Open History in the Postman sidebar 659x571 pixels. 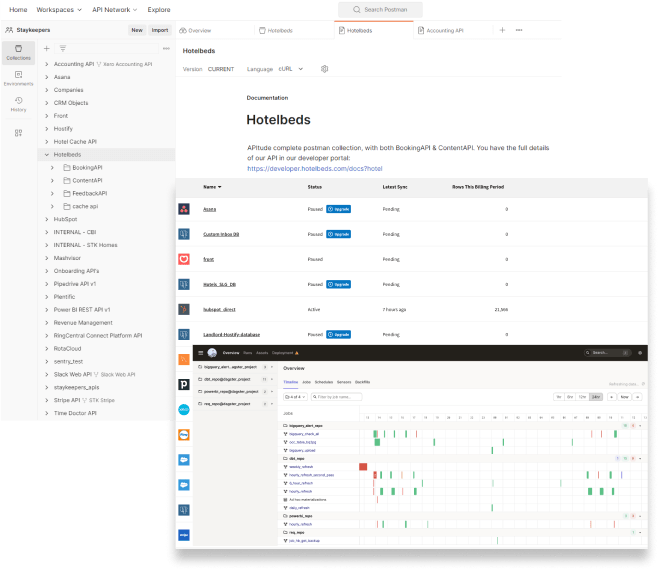tap(18, 104)
